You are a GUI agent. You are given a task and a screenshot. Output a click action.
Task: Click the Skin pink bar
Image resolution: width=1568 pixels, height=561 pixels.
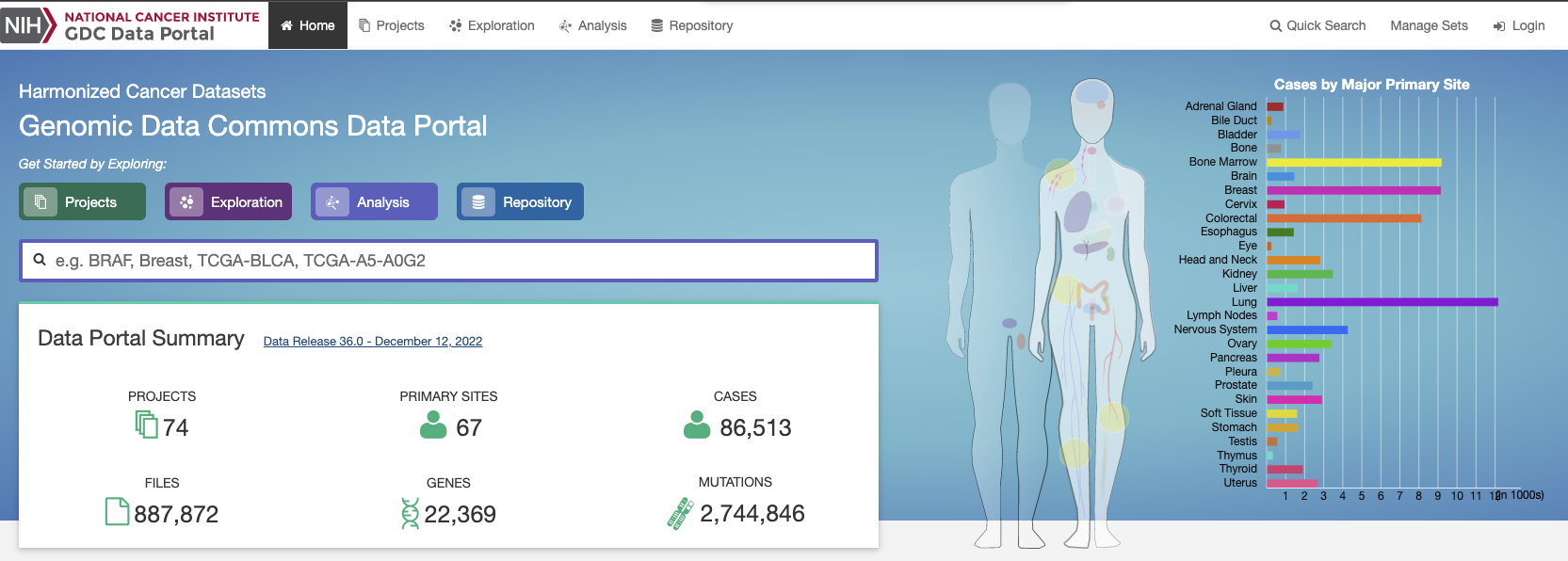1294,400
